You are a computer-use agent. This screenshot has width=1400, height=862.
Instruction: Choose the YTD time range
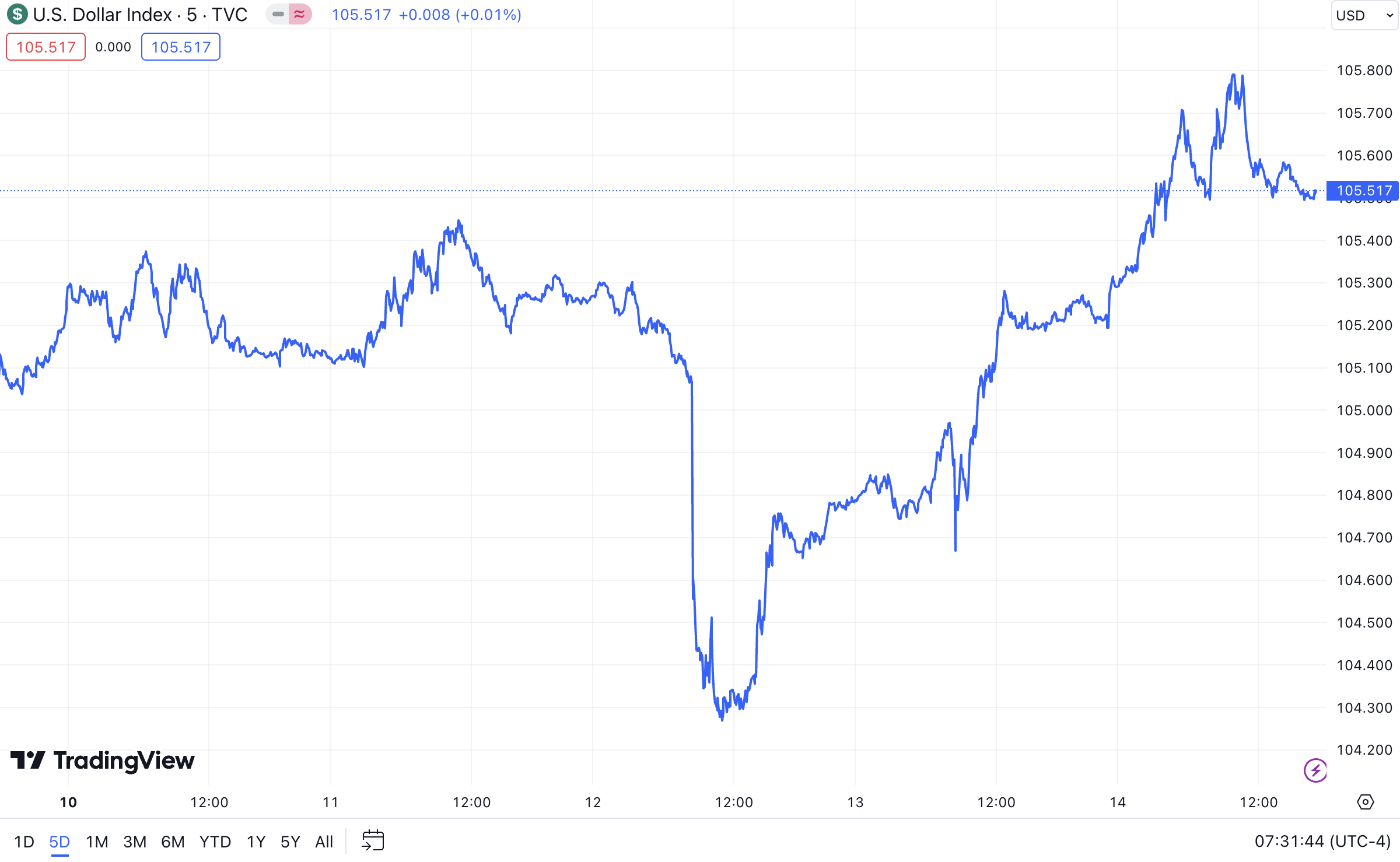[x=215, y=842]
